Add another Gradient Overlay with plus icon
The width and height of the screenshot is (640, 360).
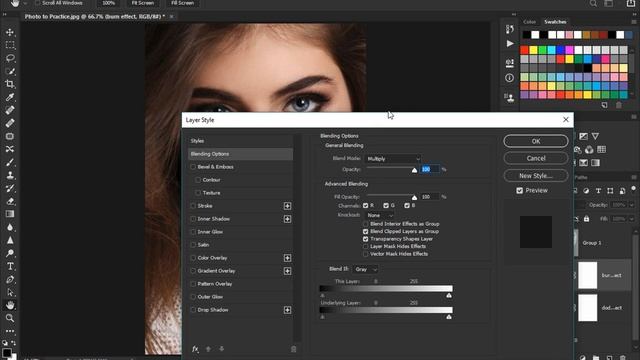click(x=287, y=271)
